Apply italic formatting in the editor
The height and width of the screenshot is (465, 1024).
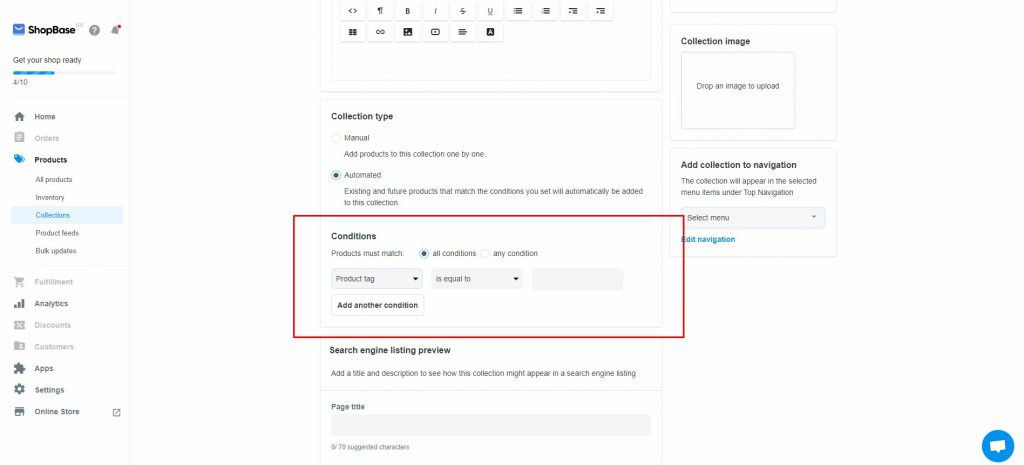435,11
